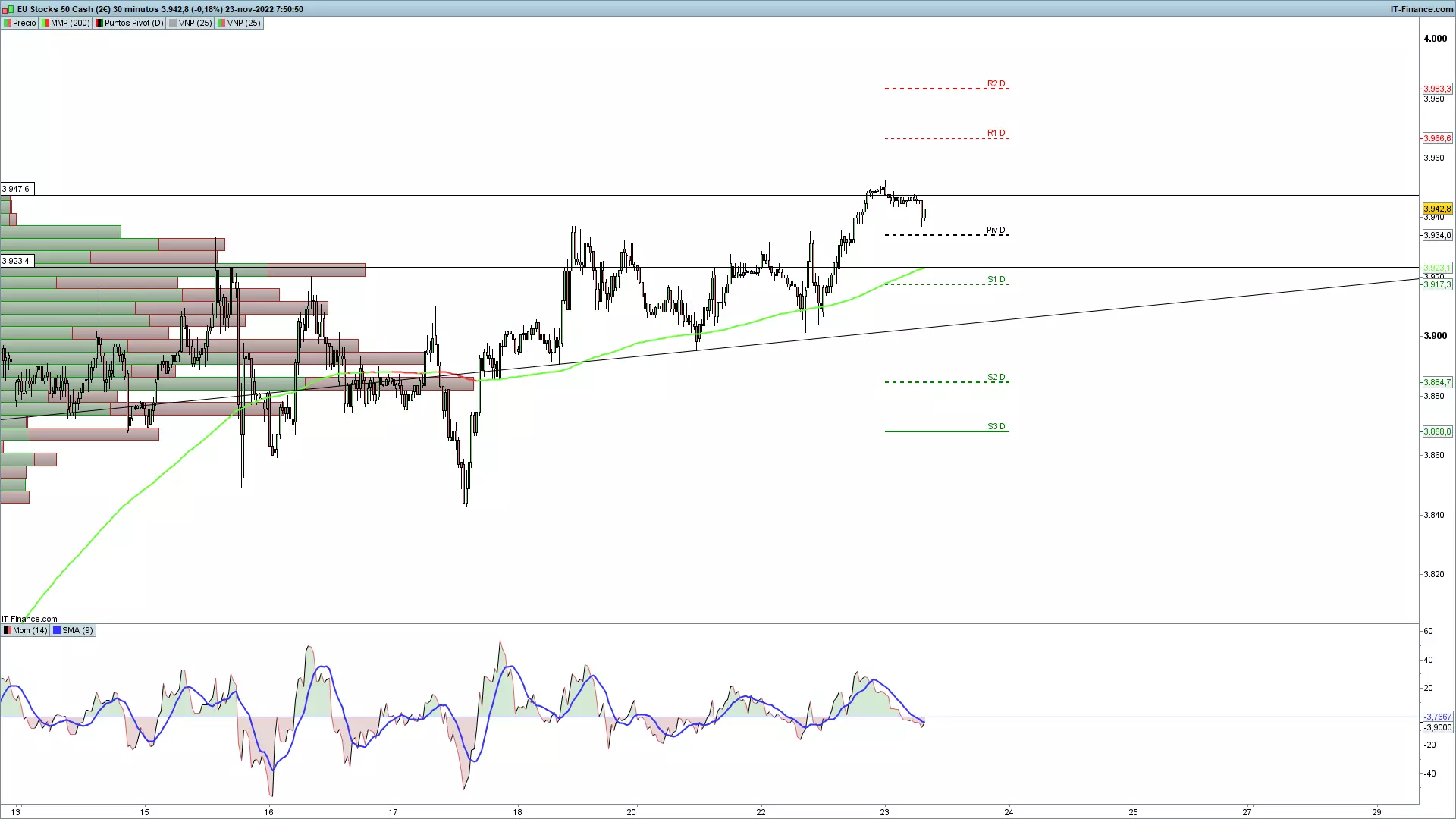Click the -3,7667 momentum value tag

(x=1438, y=717)
